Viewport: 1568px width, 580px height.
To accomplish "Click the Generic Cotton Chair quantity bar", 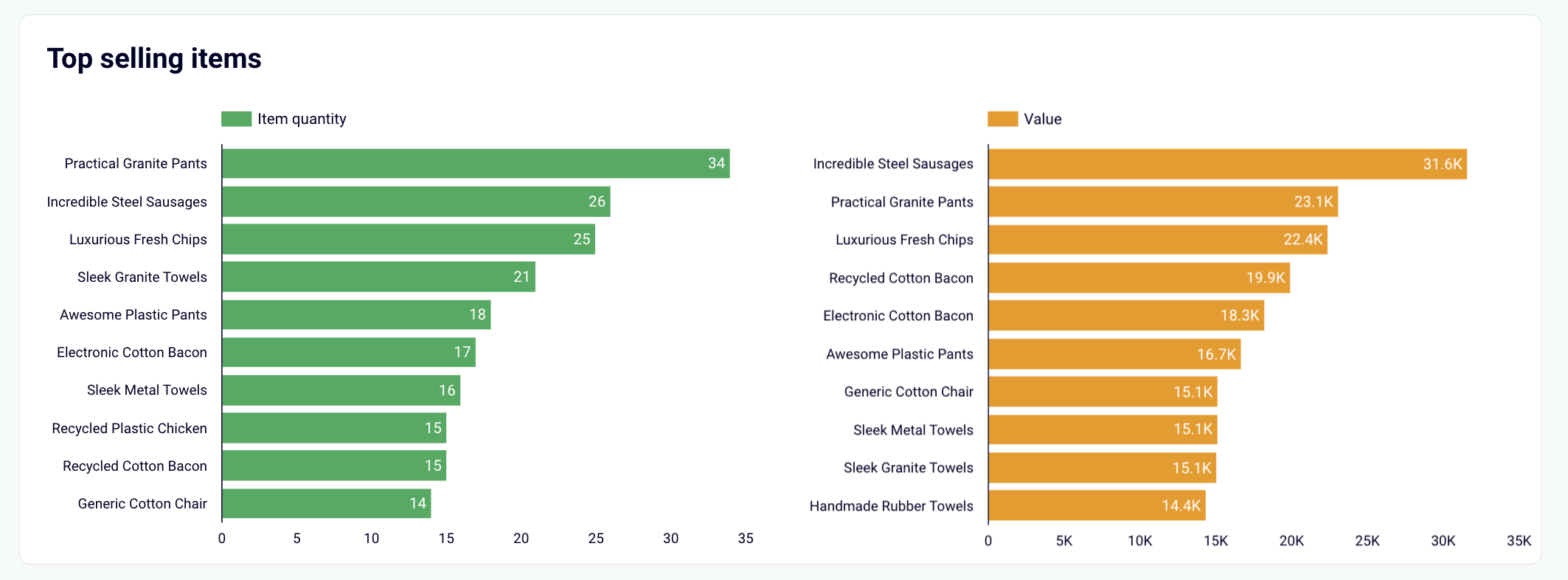I will 327,503.
